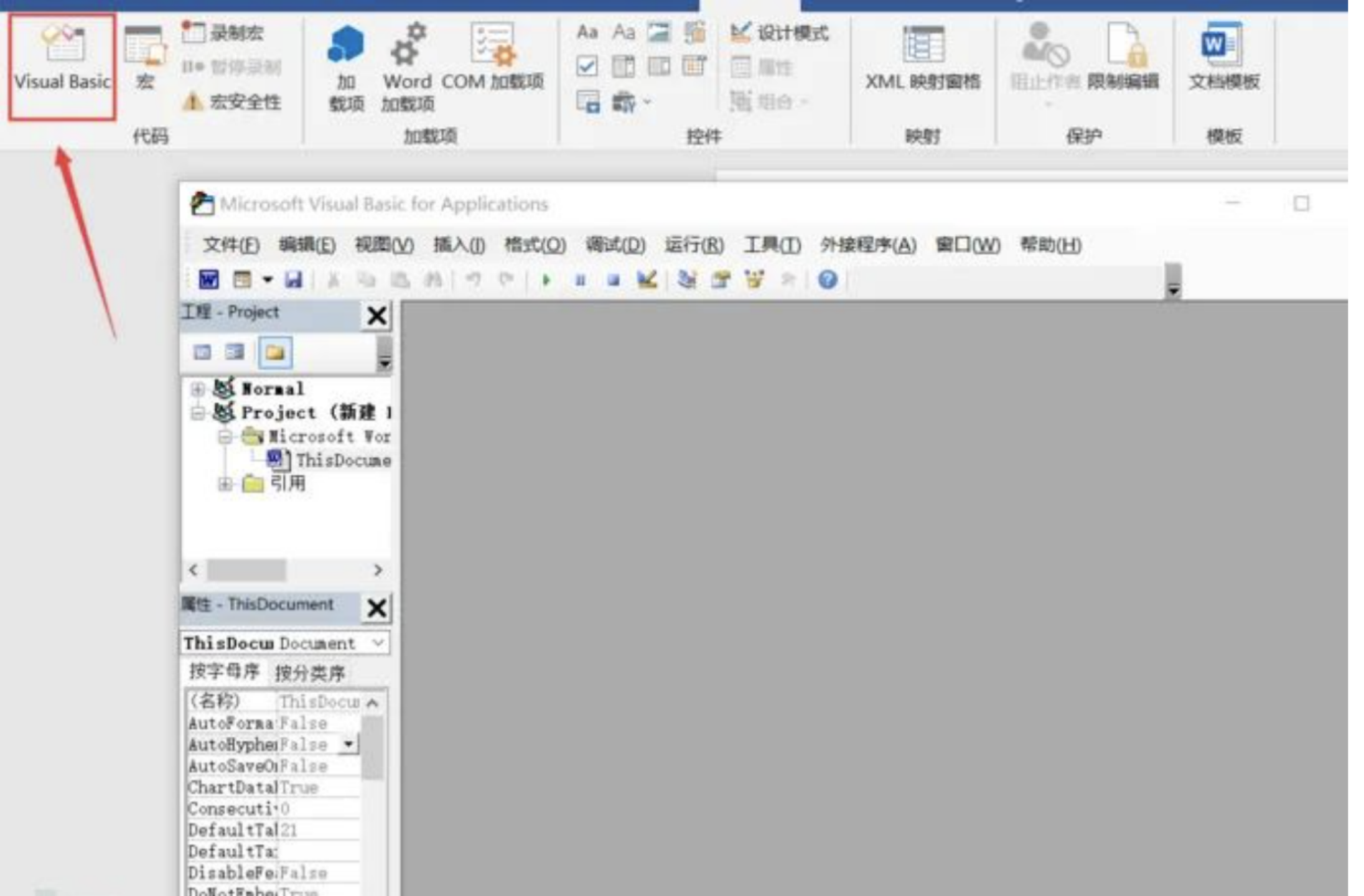Insert Repeating Section content control
Image resolution: width=1364 pixels, height=896 pixels.
coord(588,101)
